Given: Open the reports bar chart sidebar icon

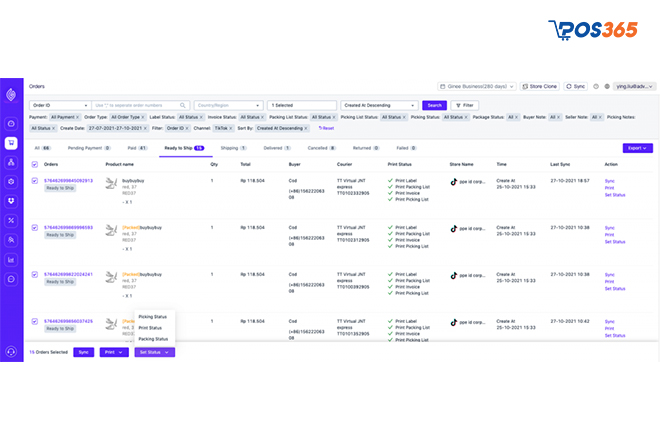Looking at the screenshot, I should pyautogui.click(x=11, y=259).
